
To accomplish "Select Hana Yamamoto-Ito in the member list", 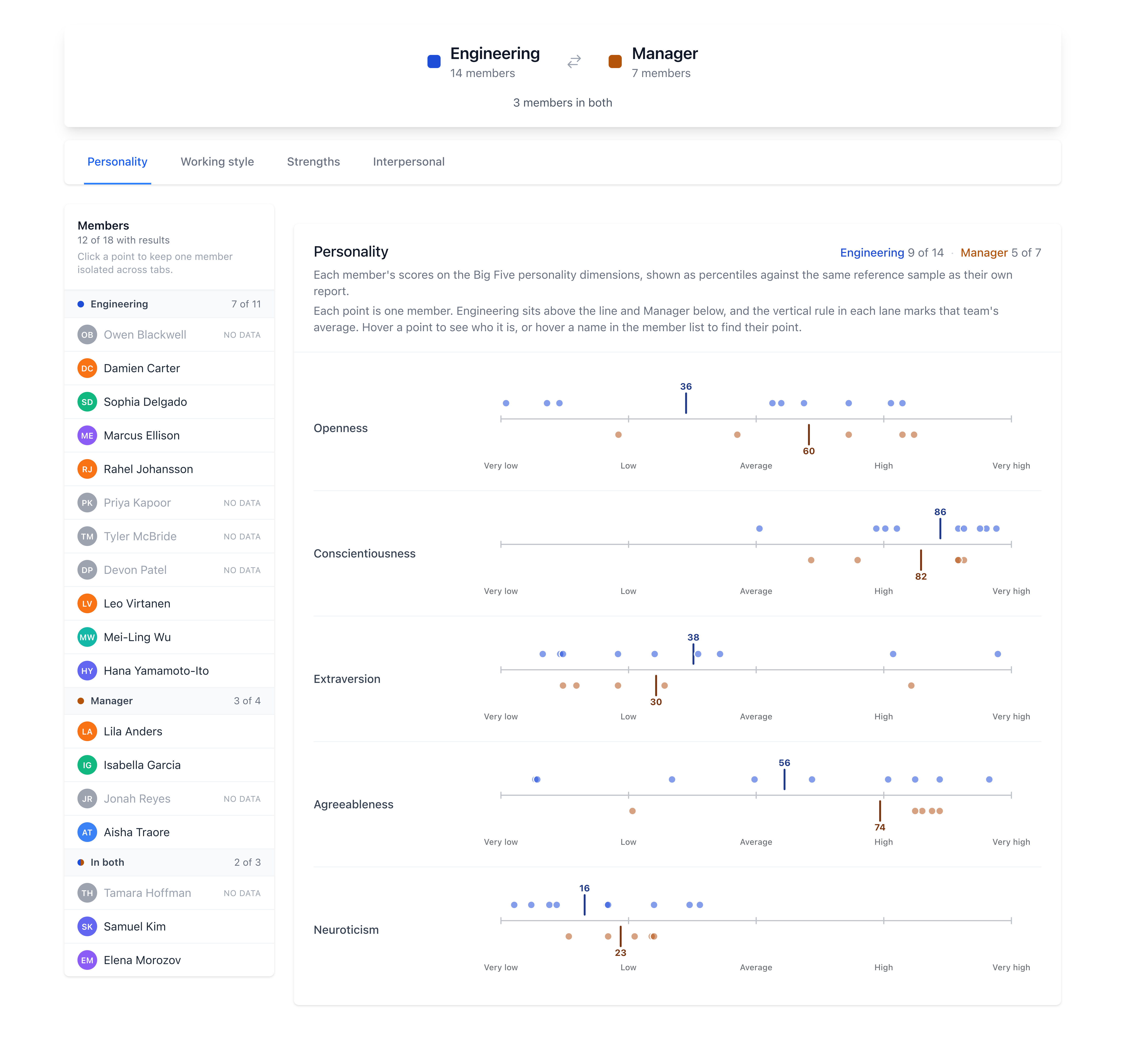I will [x=169, y=671].
